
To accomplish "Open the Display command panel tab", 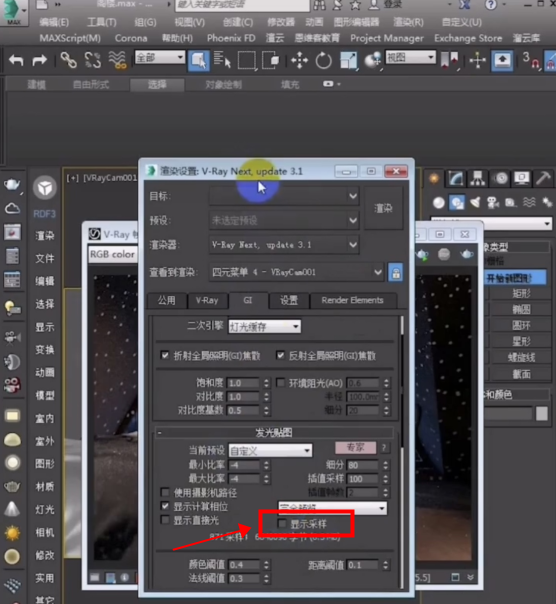I will coord(522,178).
